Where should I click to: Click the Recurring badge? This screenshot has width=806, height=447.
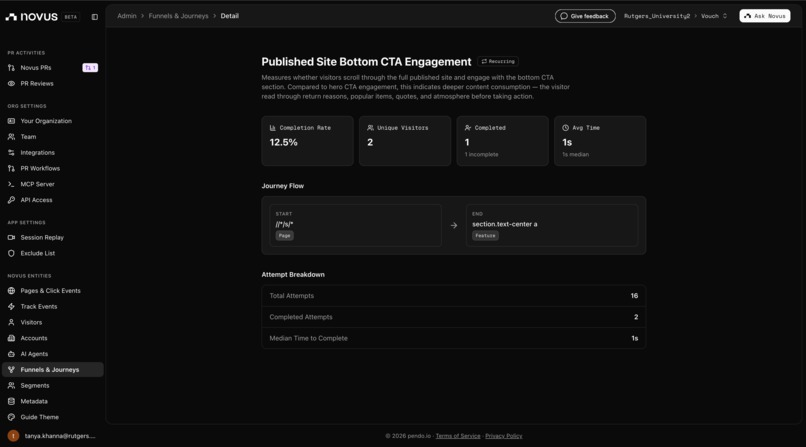point(498,62)
